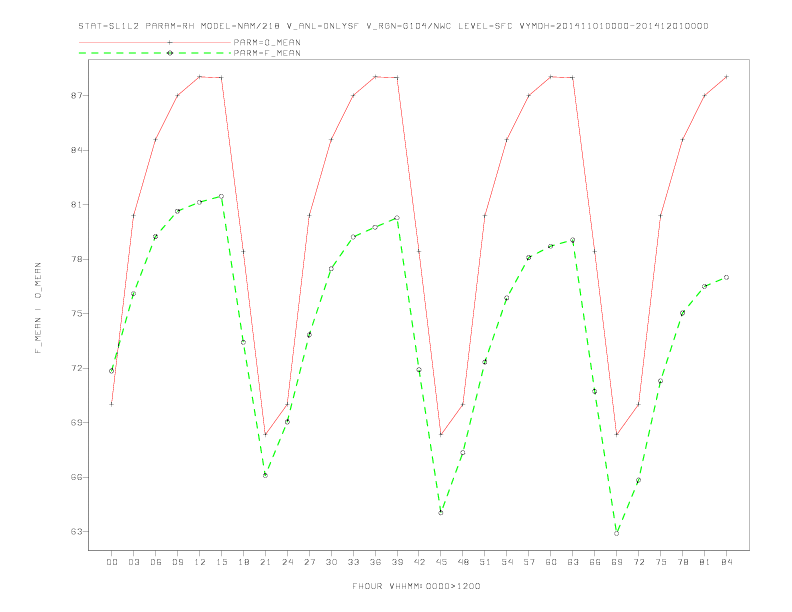This screenshot has width=792, height=612.
Task: Click x-axis tick label 39
Action: point(397,562)
